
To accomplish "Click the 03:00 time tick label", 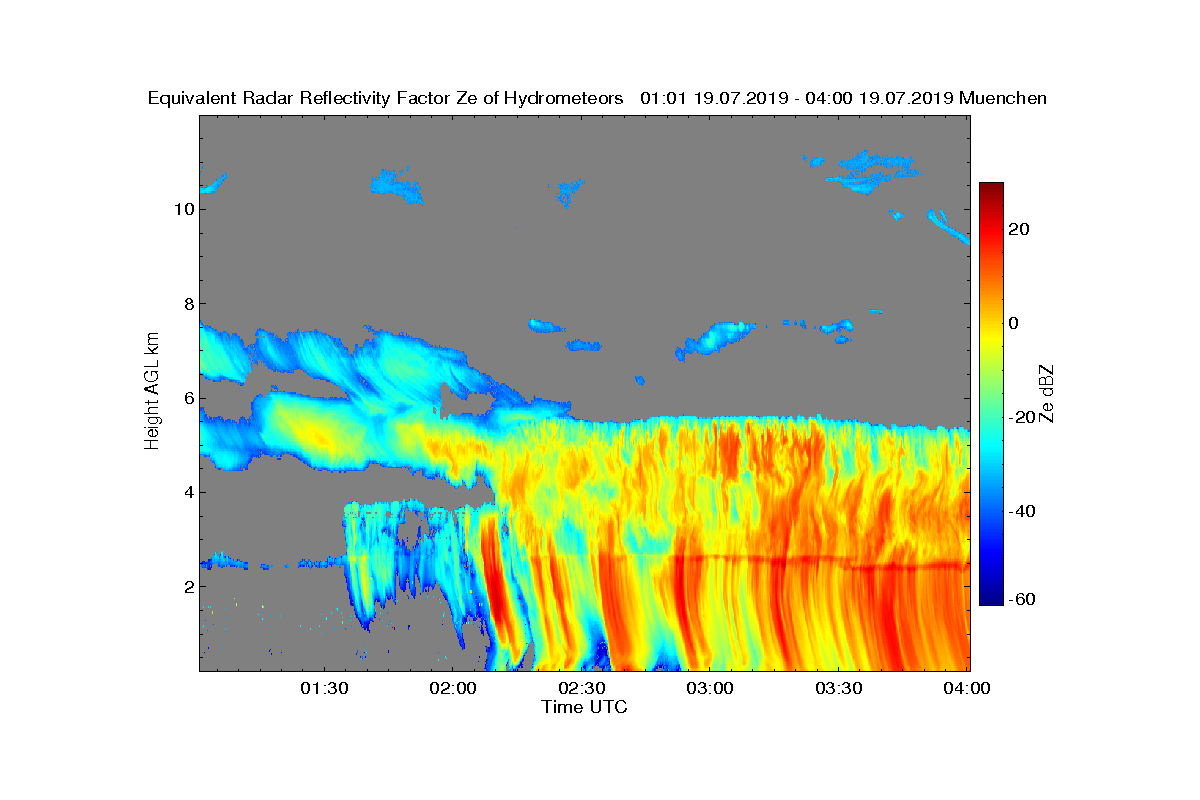I will 711,688.
